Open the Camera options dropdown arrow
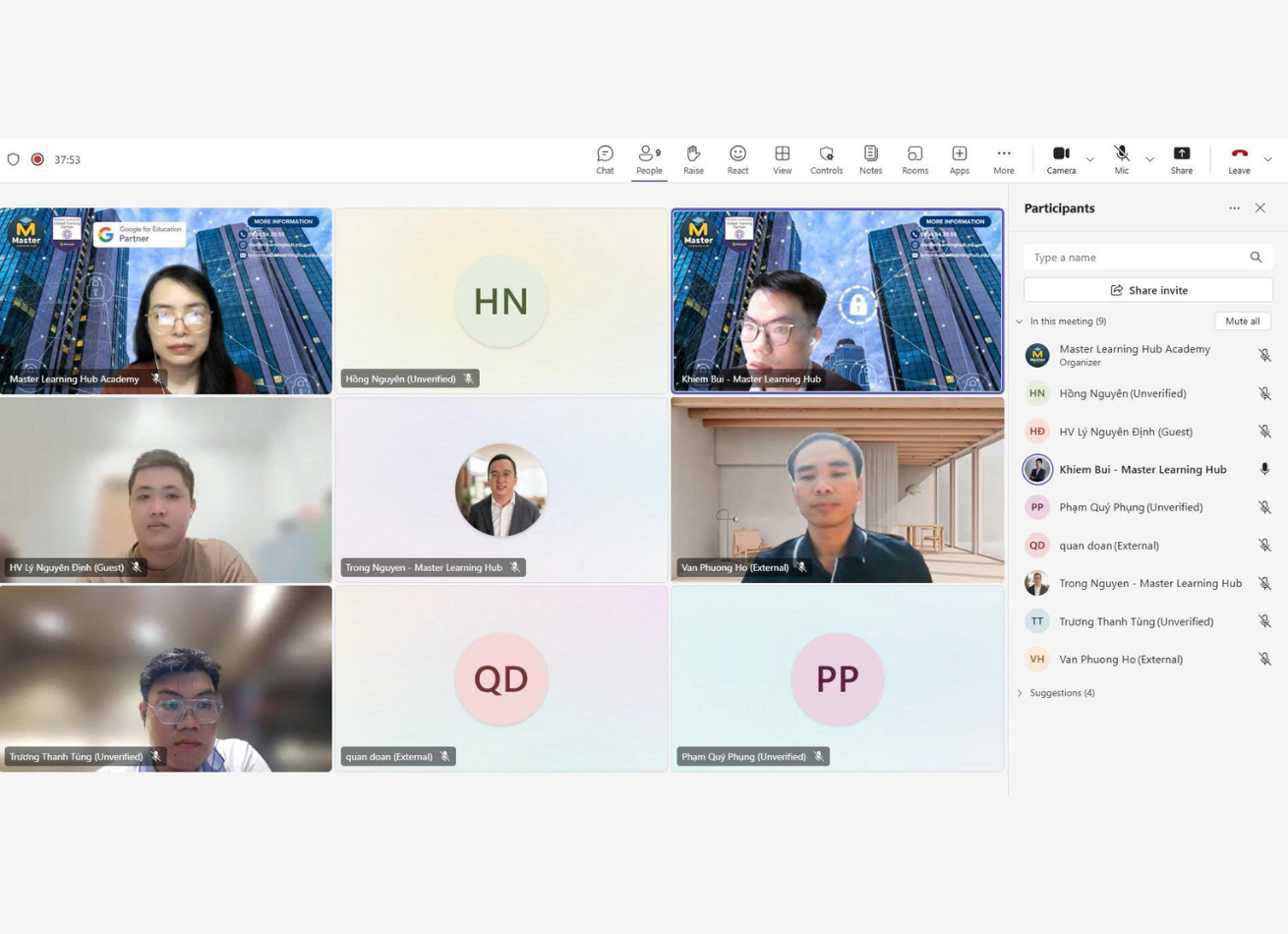This screenshot has width=1288, height=934. point(1089,159)
